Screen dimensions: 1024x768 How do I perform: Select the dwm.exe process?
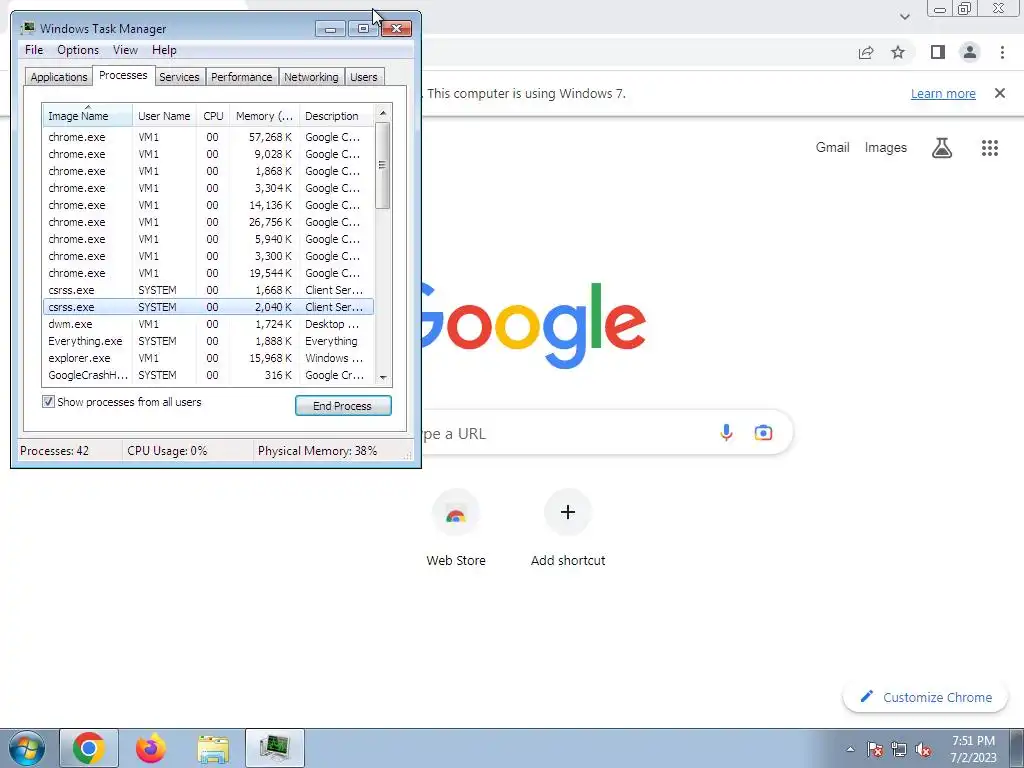[x=208, y=324]
